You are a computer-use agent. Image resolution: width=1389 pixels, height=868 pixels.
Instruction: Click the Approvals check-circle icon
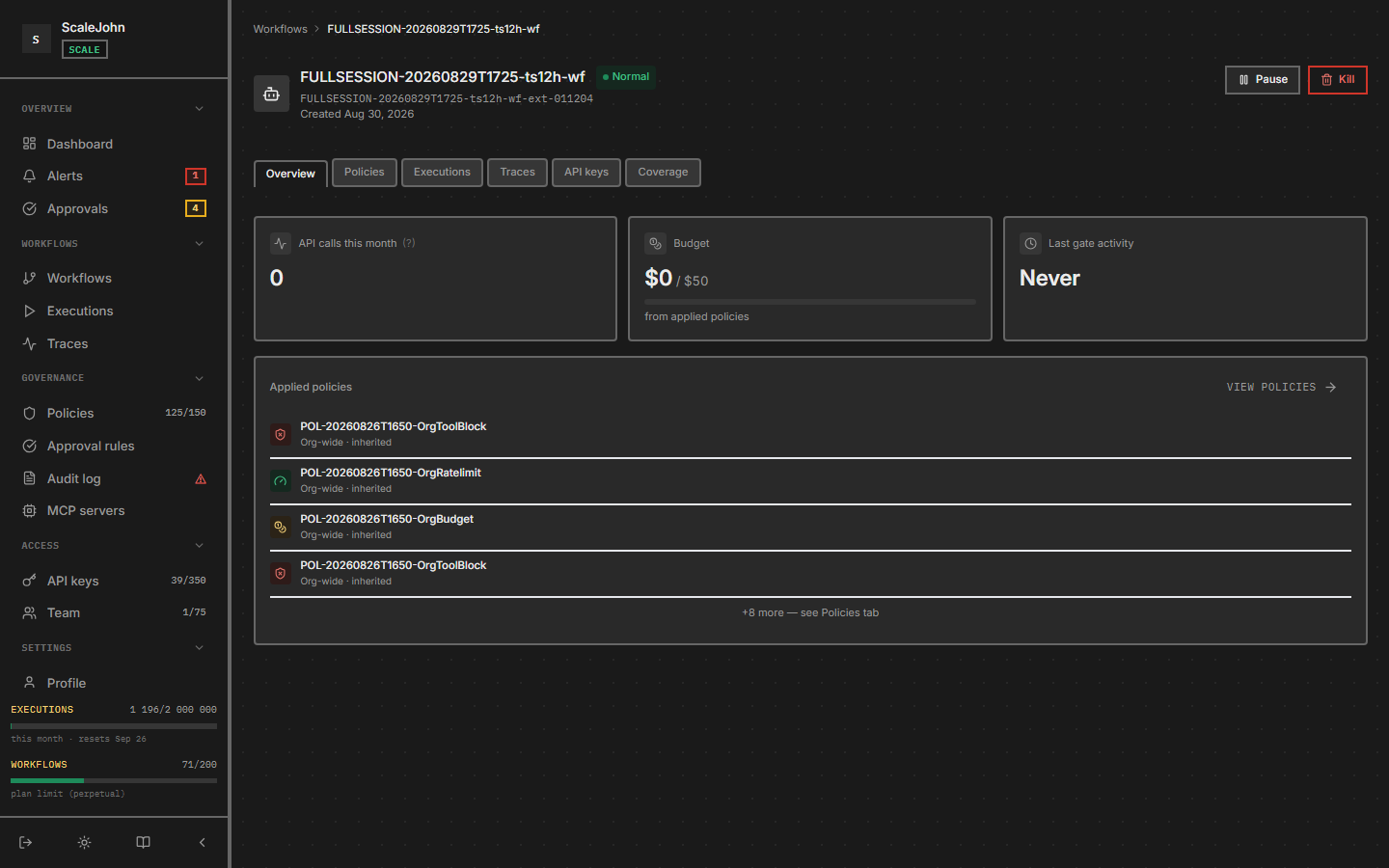pos(29,208)
